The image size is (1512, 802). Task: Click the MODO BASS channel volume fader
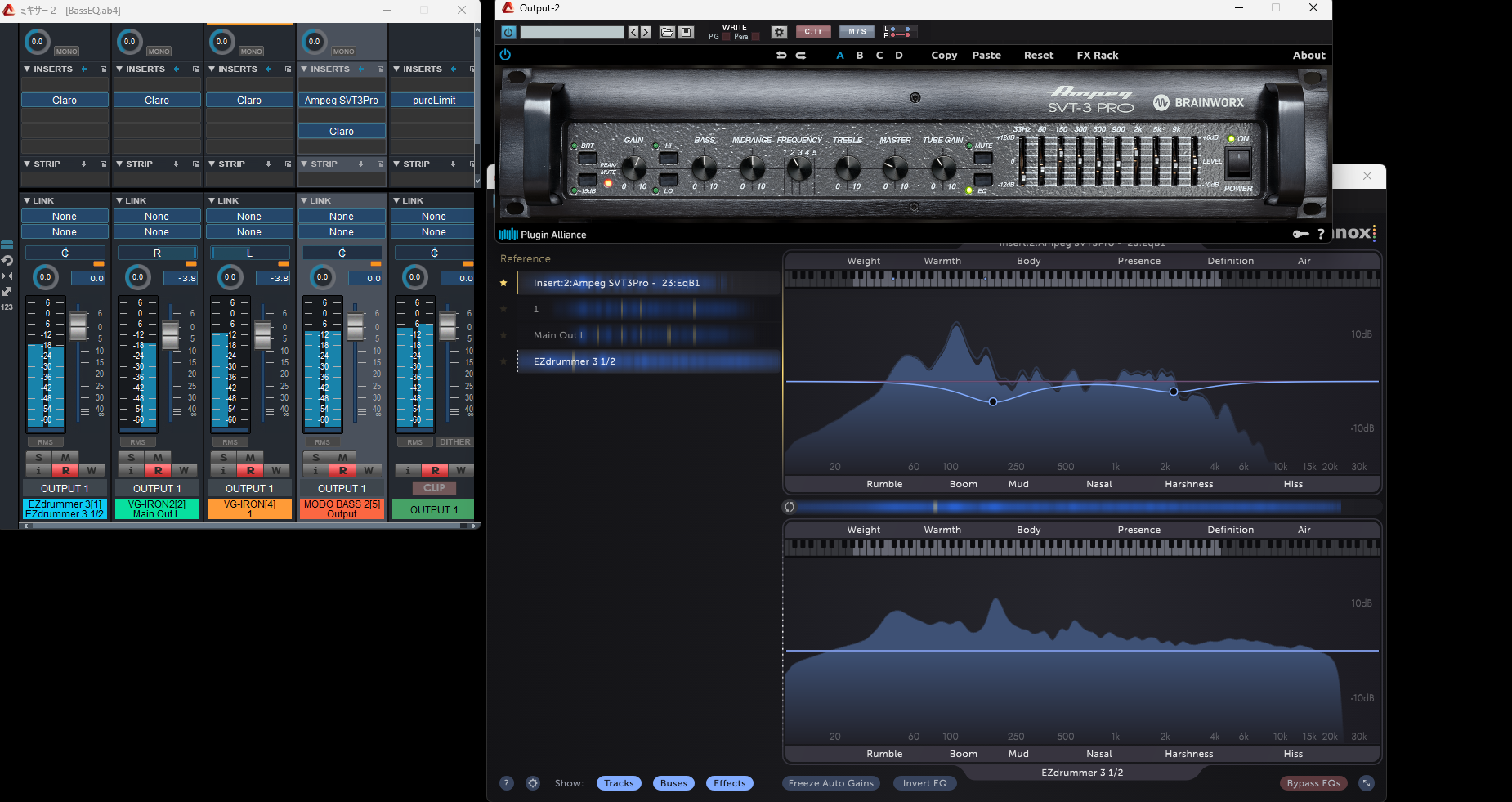355,327
